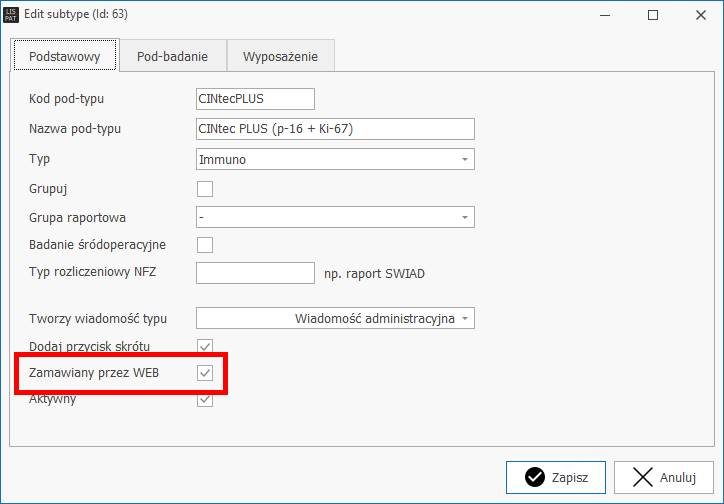Save changes with the Zapisz button
Screen dimensions: 724x504
coord(555,477)
